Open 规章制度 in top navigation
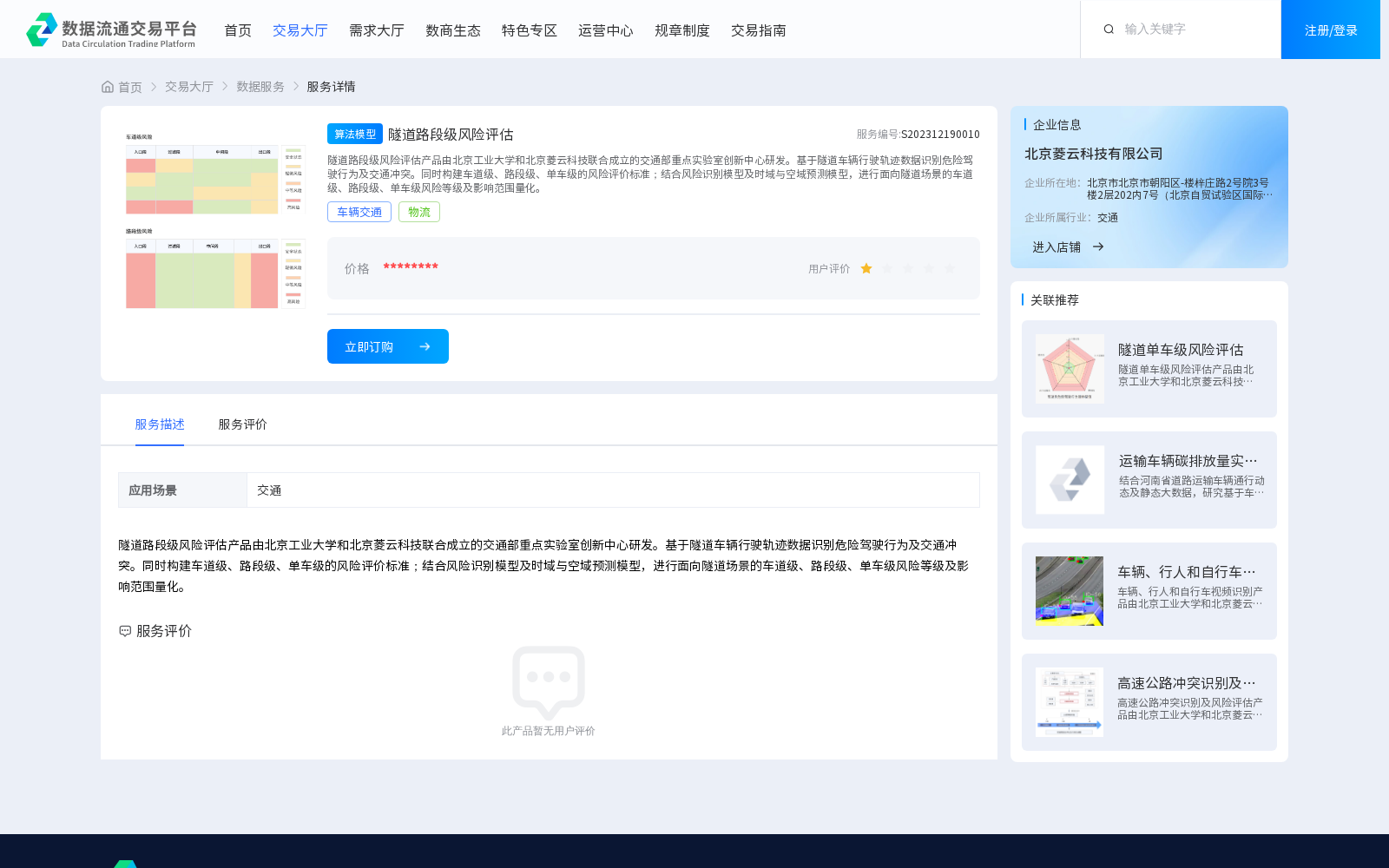Screen dimensions: 1389x868 [682, 30]
